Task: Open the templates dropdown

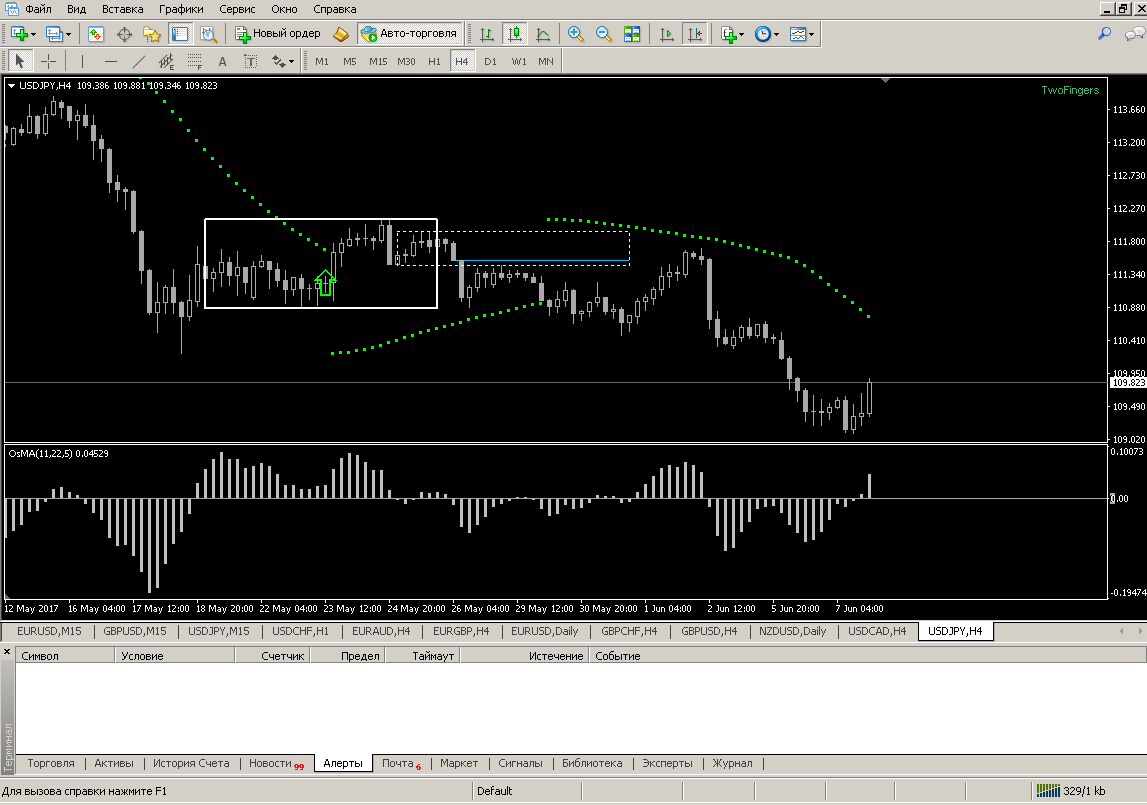Action: click(811, 34)
